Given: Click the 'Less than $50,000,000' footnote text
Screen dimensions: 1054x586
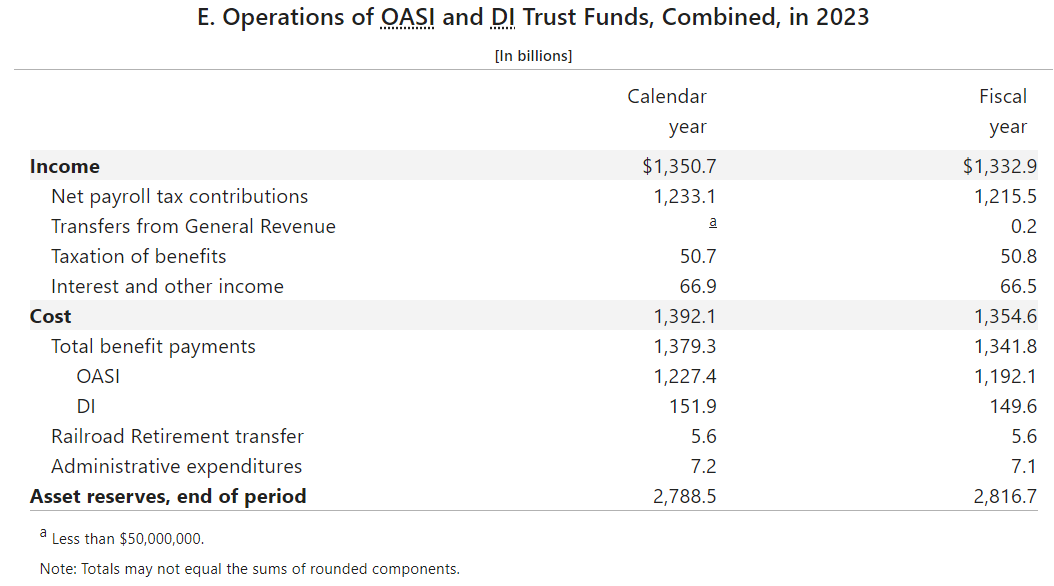Looking at the screenshot, I should tap(127, 539).
